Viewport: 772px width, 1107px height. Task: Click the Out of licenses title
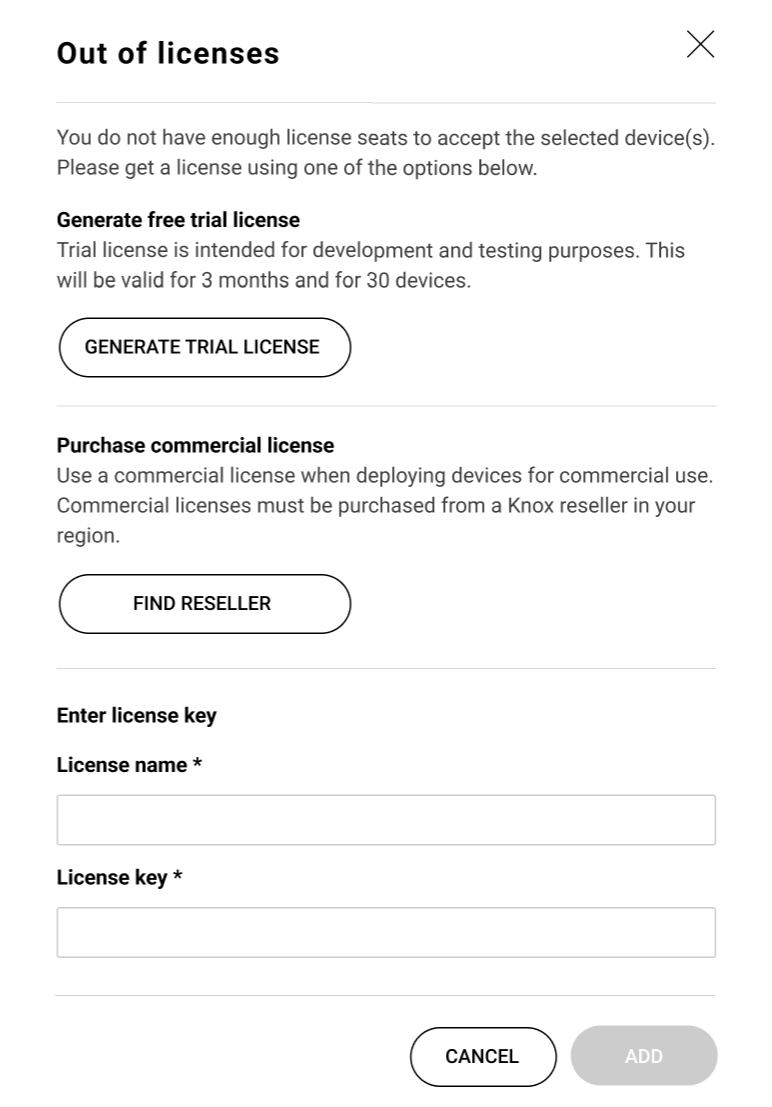click(167, 52)
